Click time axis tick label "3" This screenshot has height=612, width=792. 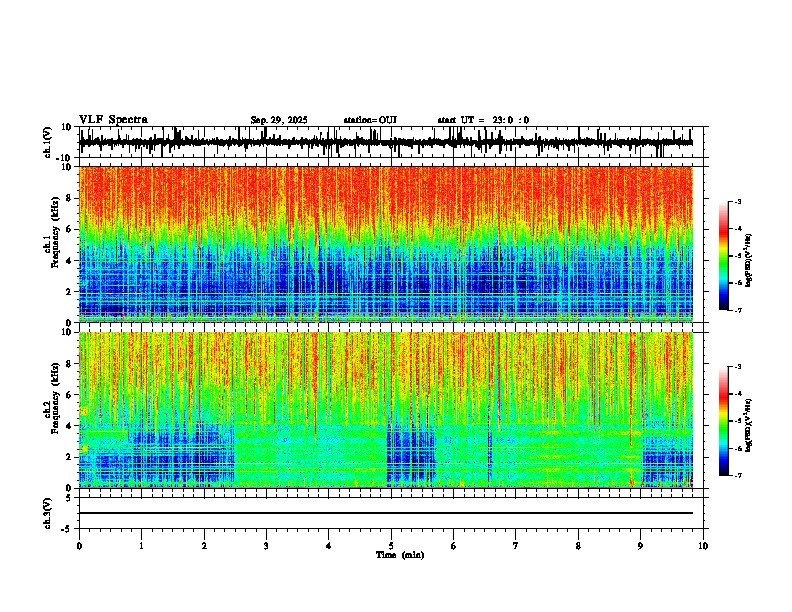point(266,546)
